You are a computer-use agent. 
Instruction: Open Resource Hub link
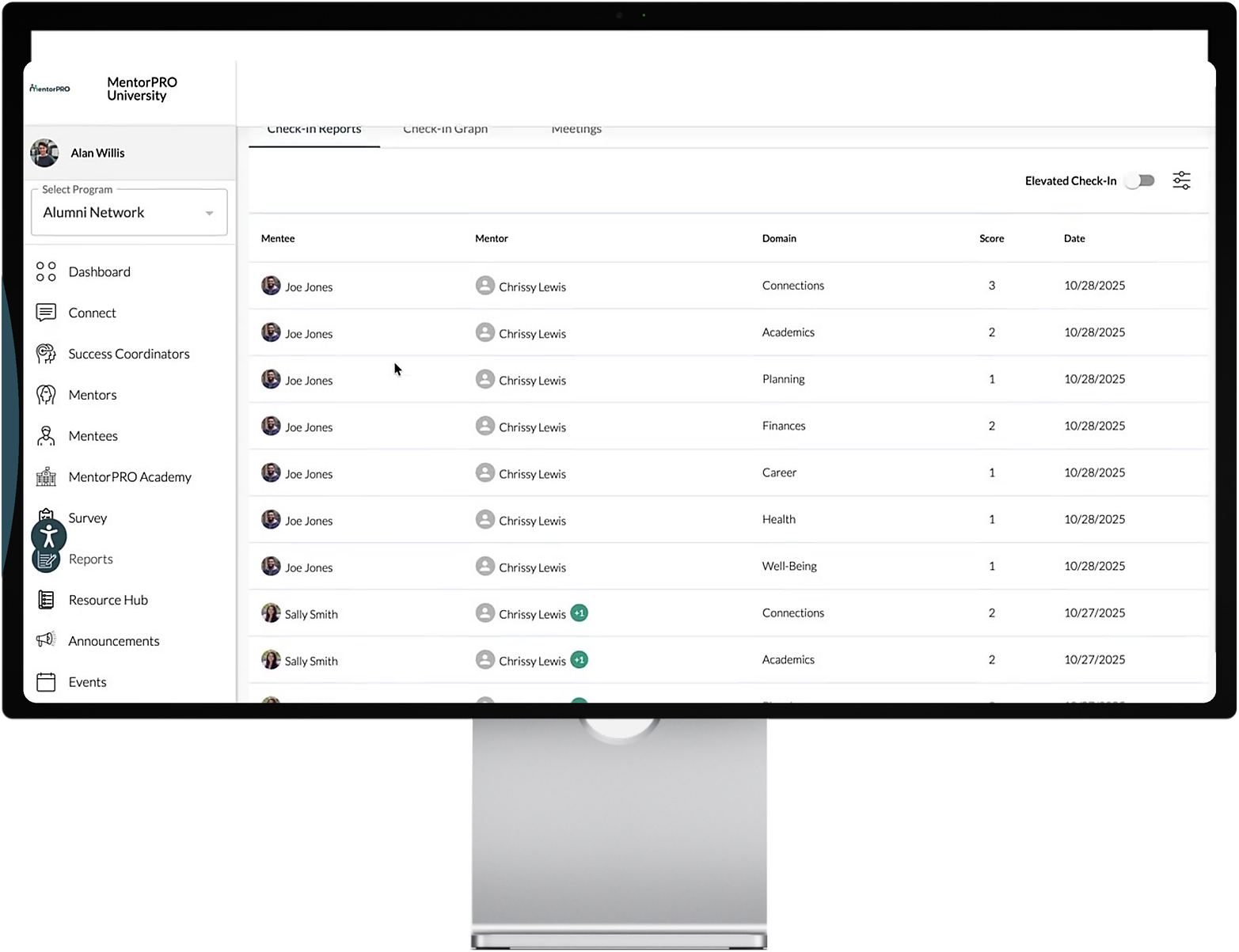coord(108,600)
